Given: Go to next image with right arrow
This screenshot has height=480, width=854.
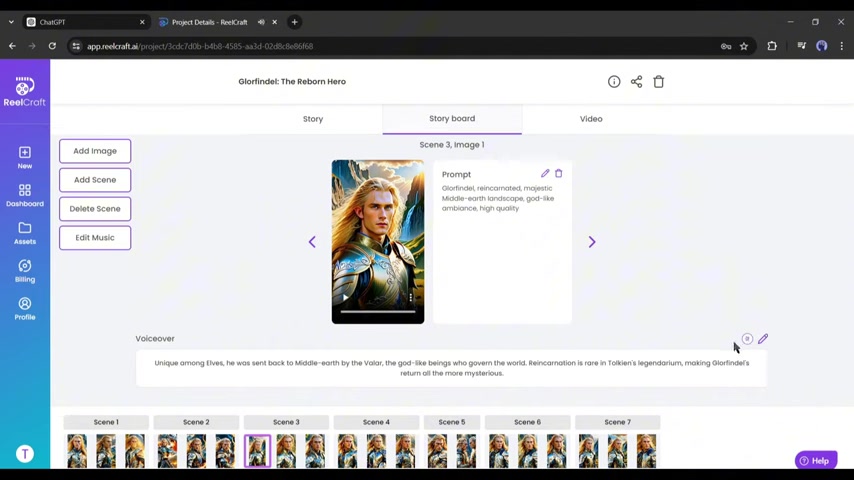Looking at the screenshot, I should (591, 241).
